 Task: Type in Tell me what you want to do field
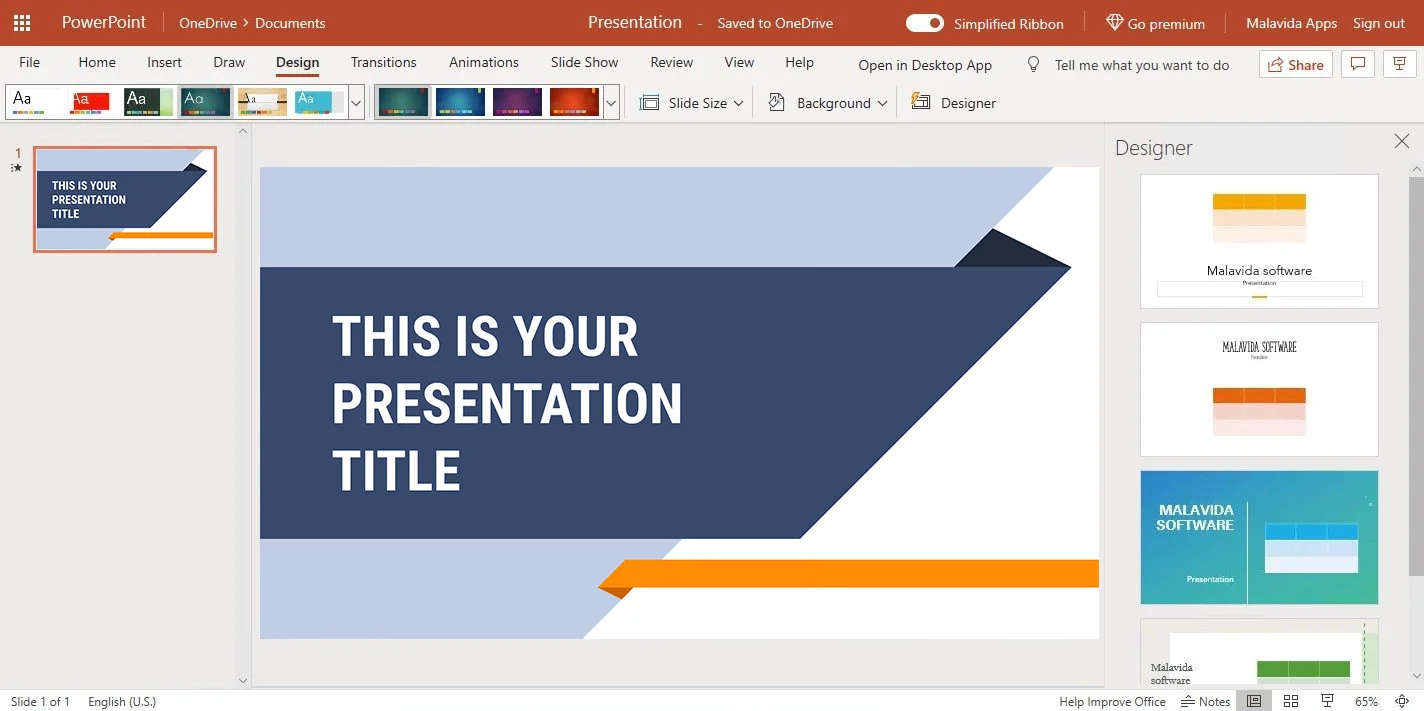point(1142,65)
